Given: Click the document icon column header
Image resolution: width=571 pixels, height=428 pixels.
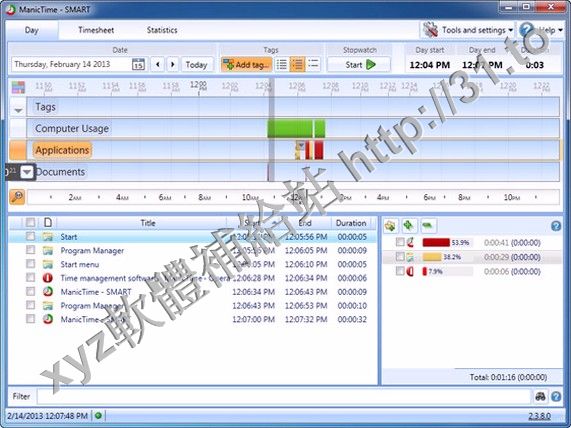Looking at the screenshot, I should [48, 222].
